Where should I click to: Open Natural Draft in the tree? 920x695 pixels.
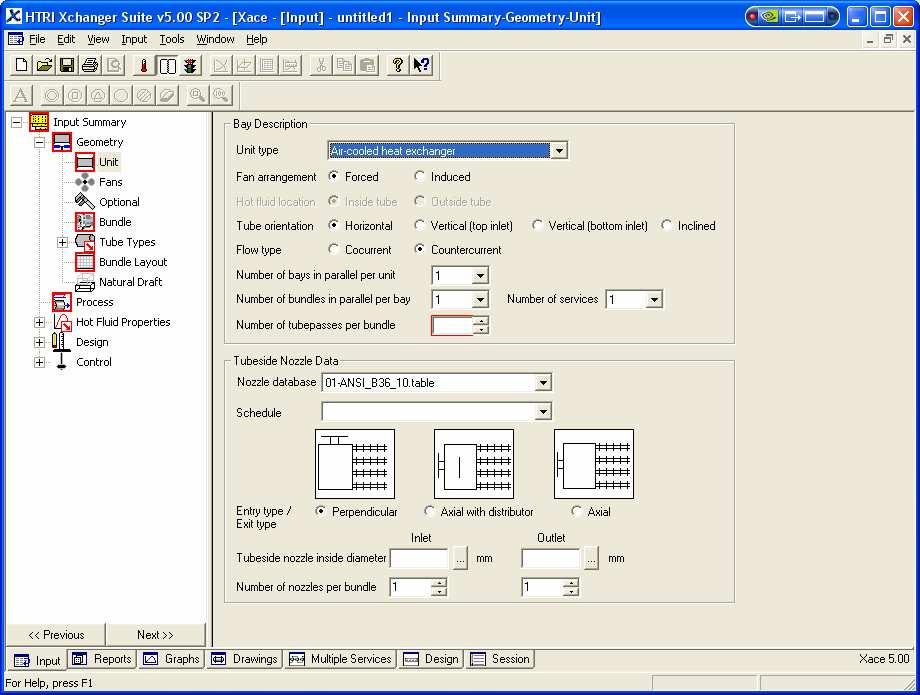click(130, 282)
